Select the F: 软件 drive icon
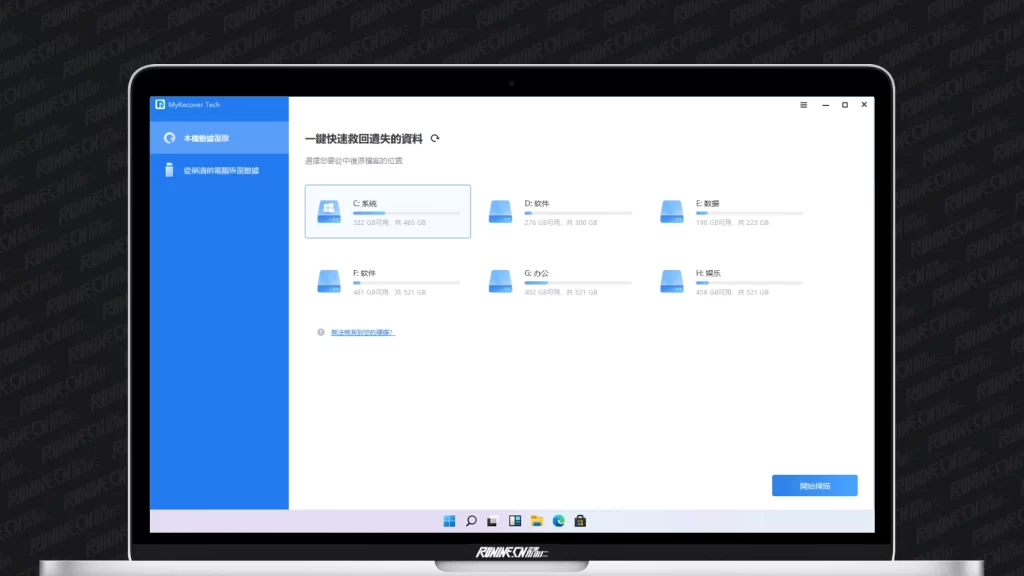Viewport: 1024px width, 576px height. (328, 281)
